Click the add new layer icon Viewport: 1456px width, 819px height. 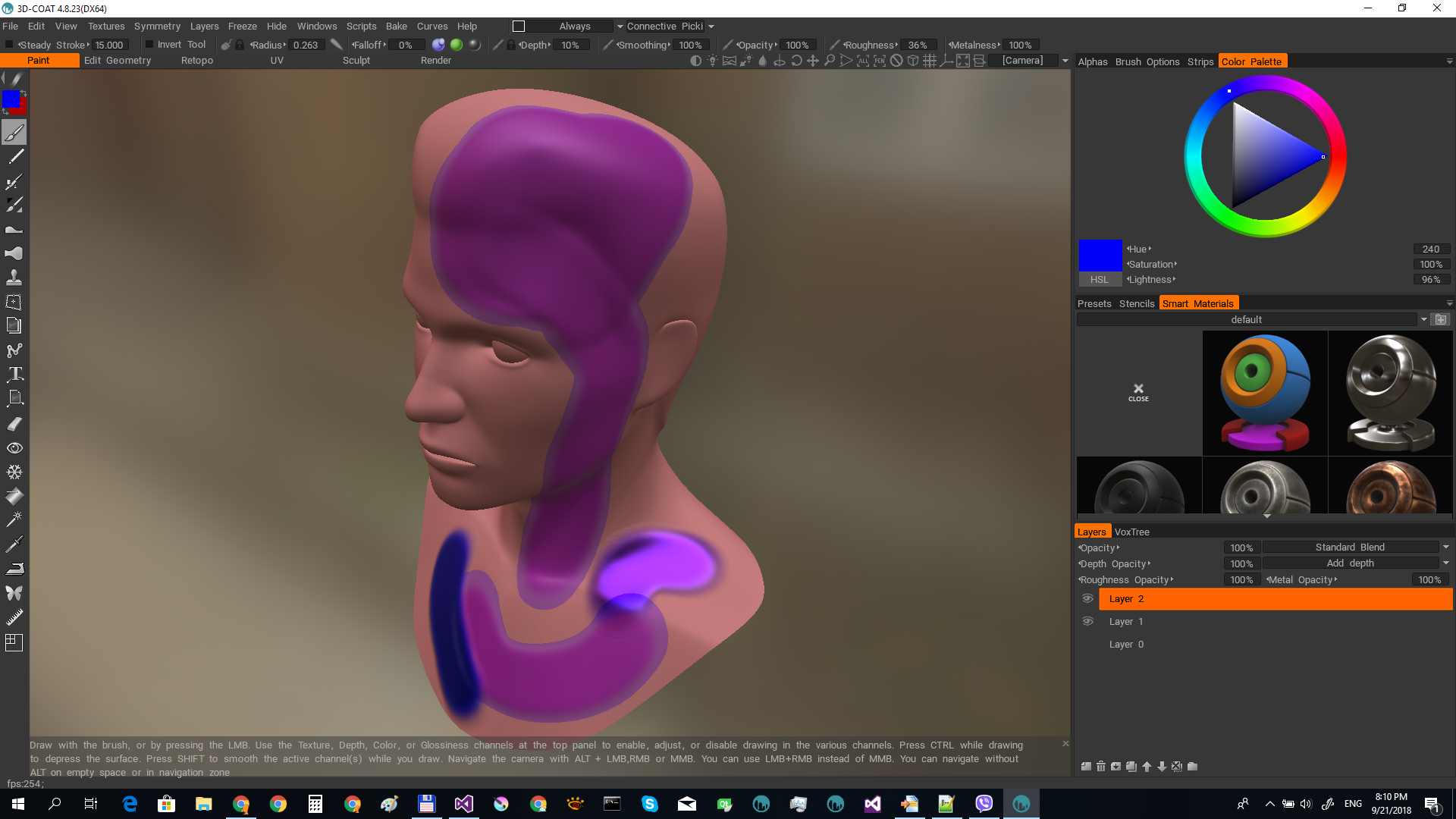[x=1086, y=767]
